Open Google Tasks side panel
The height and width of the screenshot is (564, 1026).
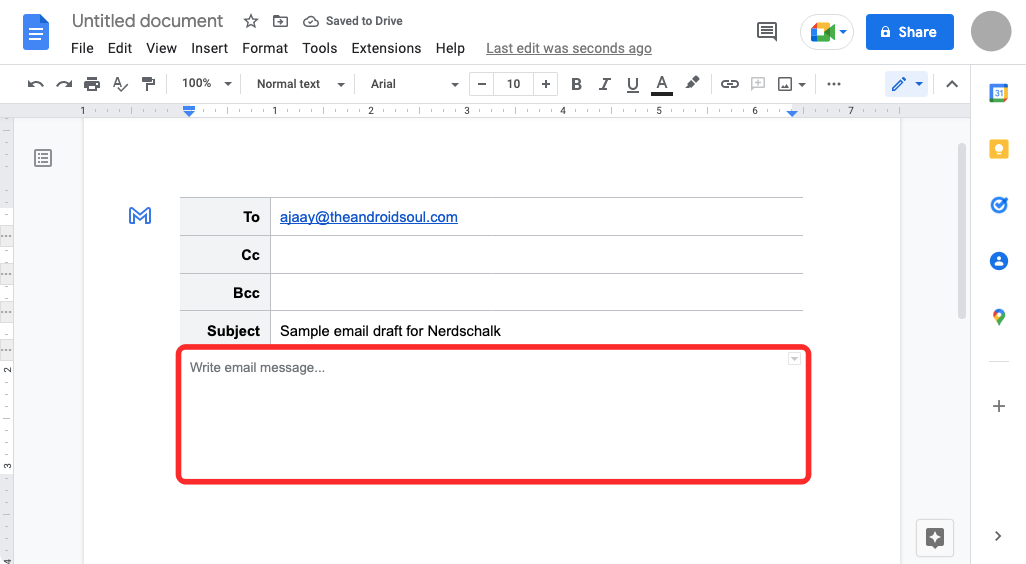[x=999, y=205]
